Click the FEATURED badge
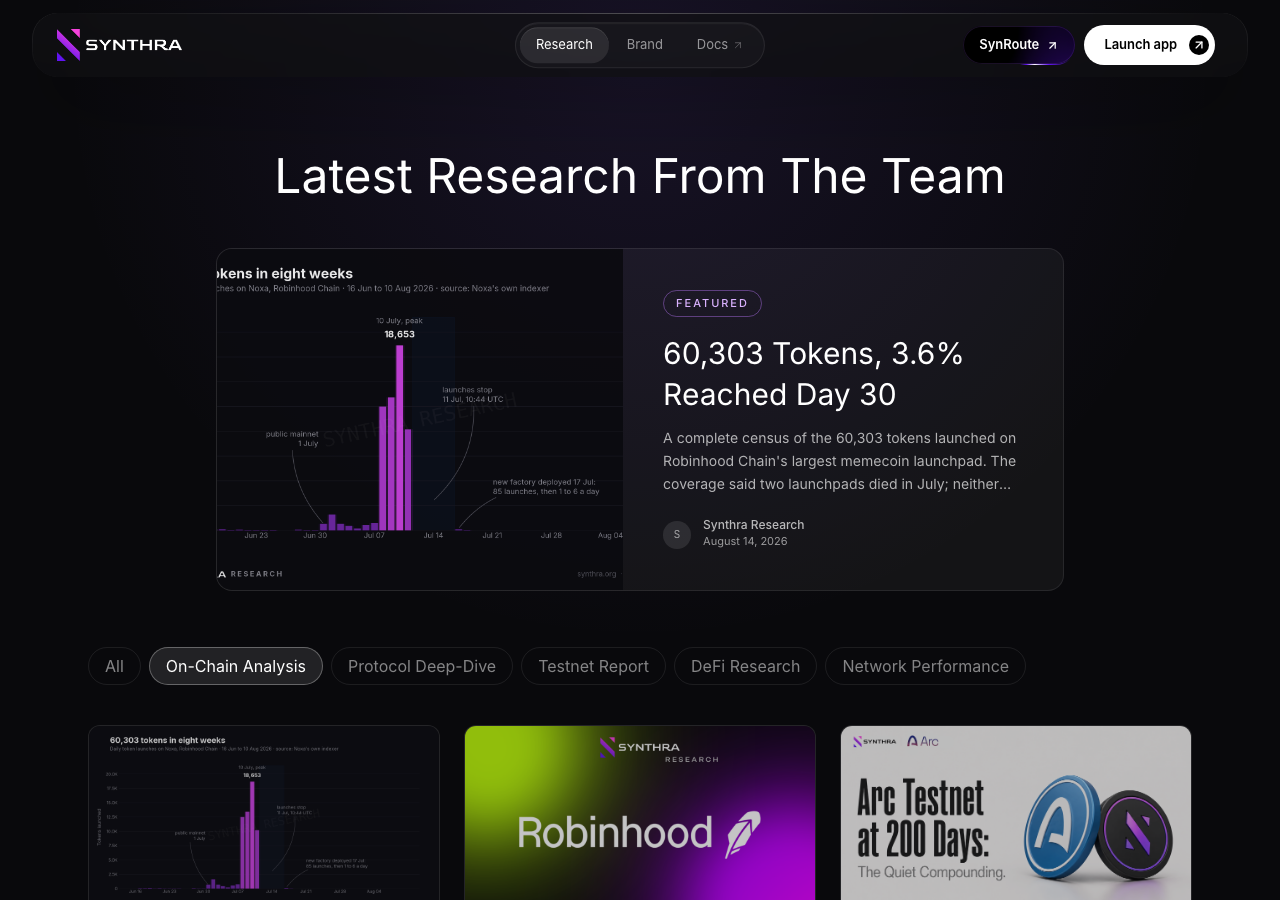Screen dimensions: 1280x900 [x=712, y=303]
